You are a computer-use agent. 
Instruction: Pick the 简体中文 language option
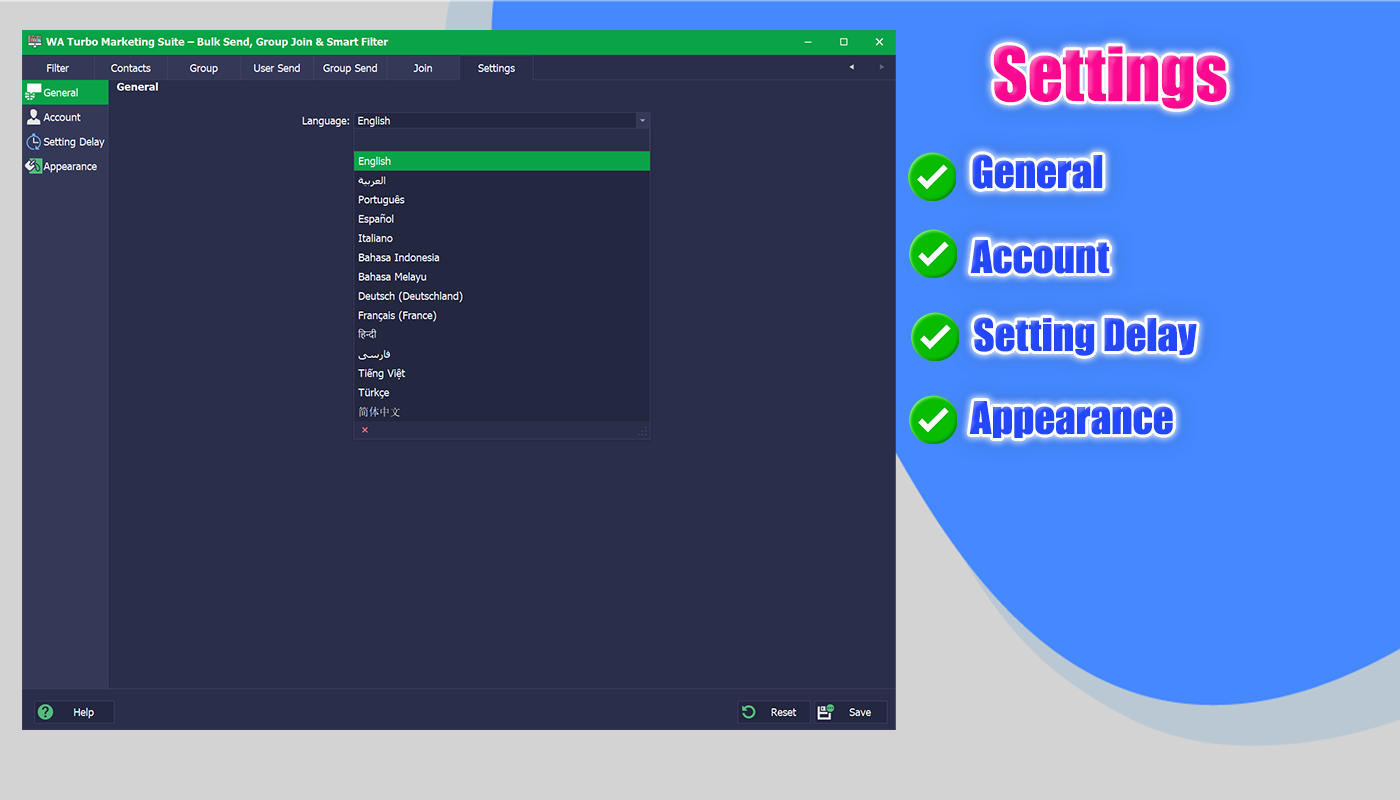click(502, 412)
